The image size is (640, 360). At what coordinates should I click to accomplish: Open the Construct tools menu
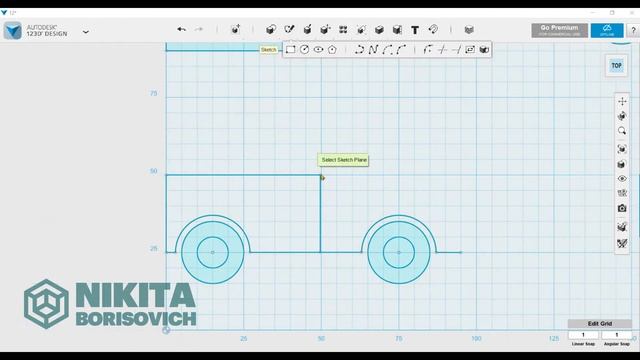click(x=307, y=29)
